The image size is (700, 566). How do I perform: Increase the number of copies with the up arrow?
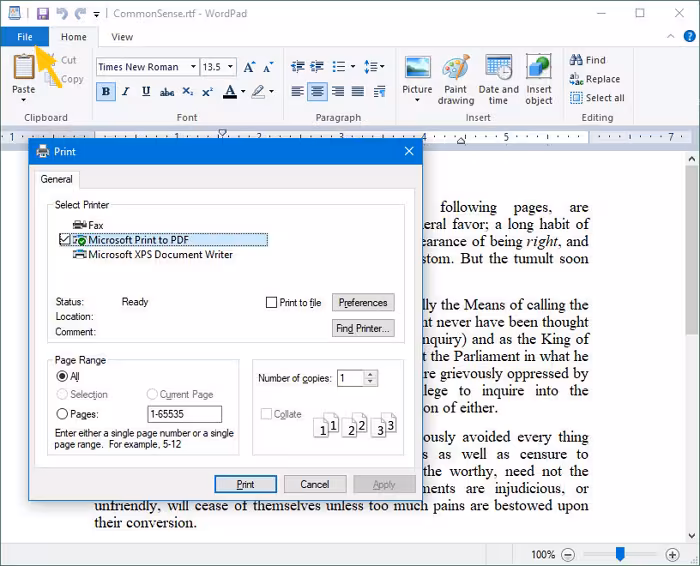click(x=370, y=375)
